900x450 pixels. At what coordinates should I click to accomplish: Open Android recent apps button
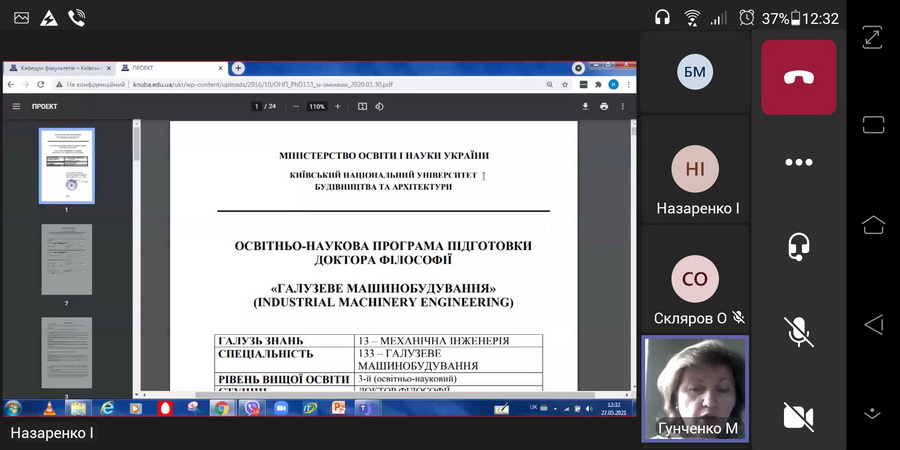tap(873, 124)
